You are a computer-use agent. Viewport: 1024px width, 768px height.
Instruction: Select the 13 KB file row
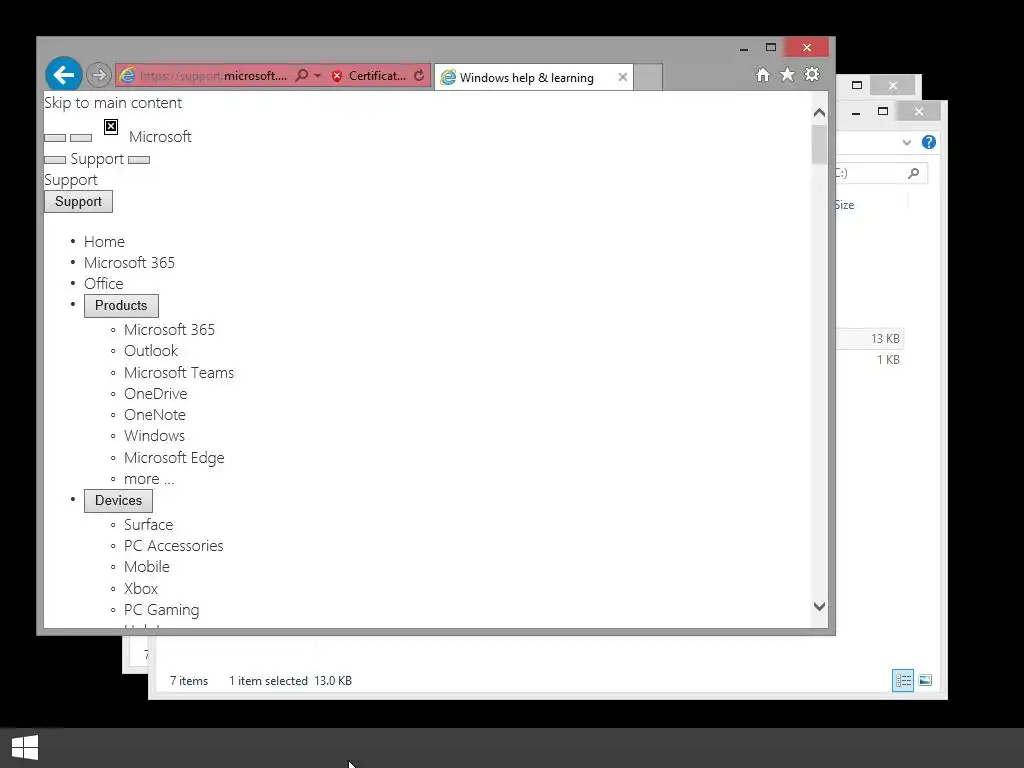pyautogui.click(x=870, y=339)
